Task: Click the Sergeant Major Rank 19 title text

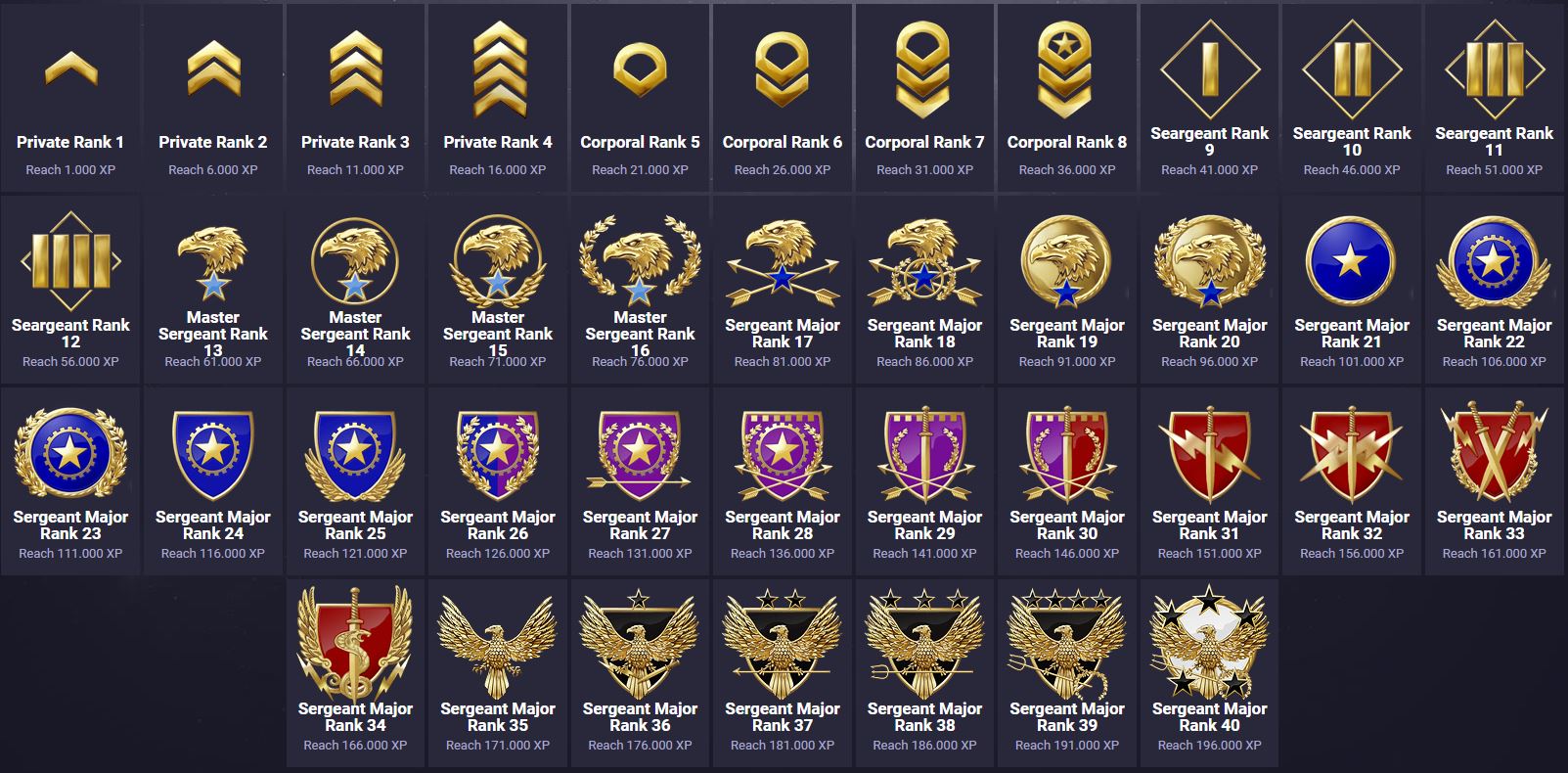Action: tap(1066, 333)
